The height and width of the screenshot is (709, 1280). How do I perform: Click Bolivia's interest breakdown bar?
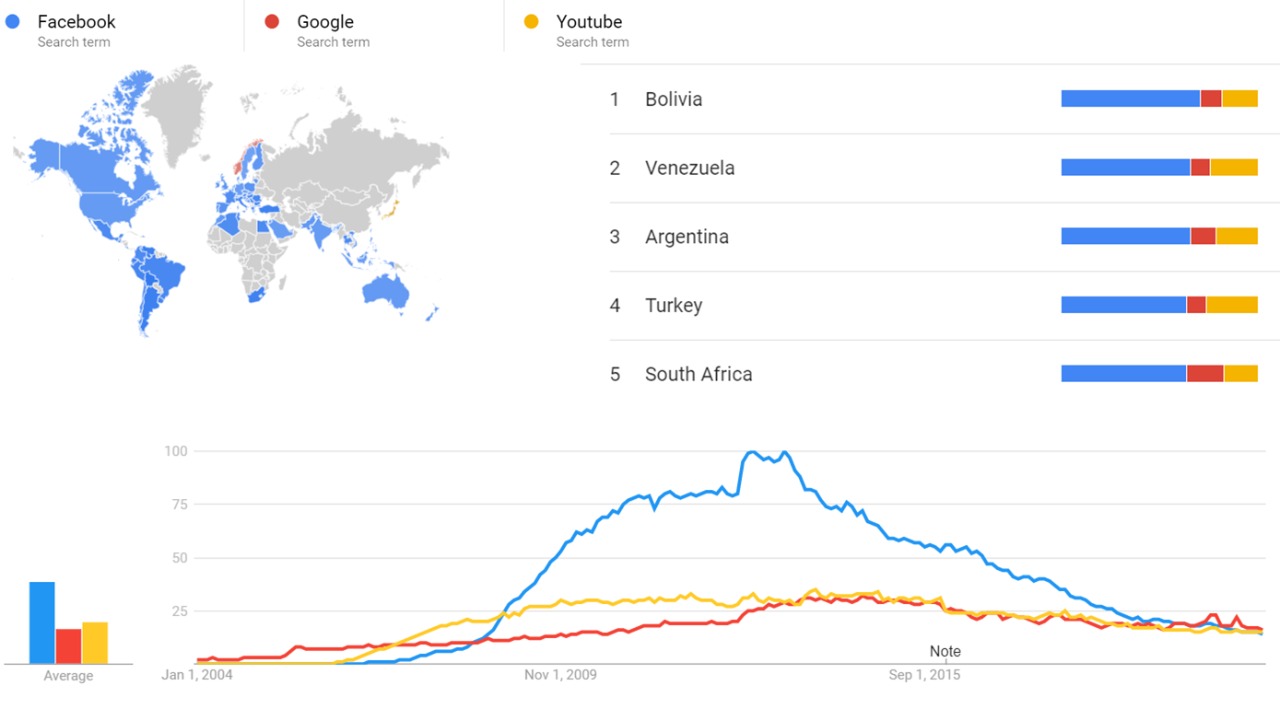(x=1159, y=99)
